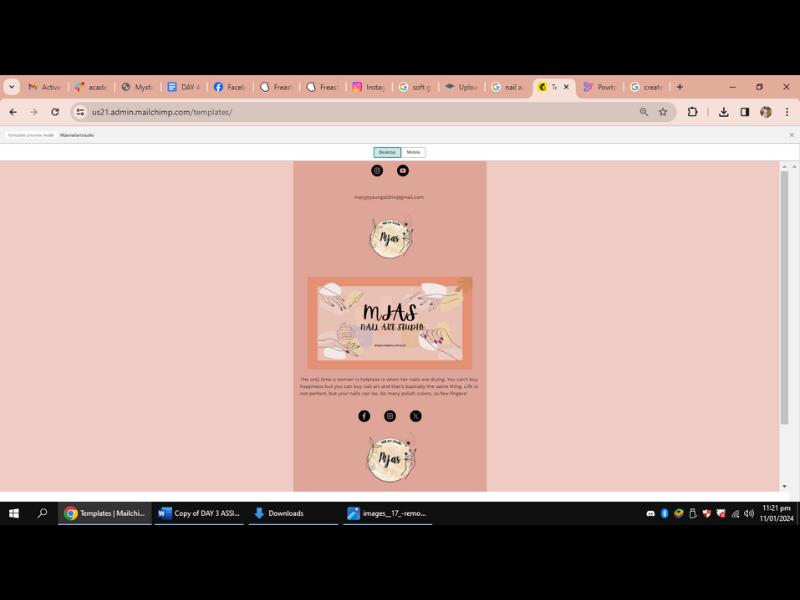800x600 pixels.
Task: Open the Word document in the taskbar
Action: [x=199, y=513]
